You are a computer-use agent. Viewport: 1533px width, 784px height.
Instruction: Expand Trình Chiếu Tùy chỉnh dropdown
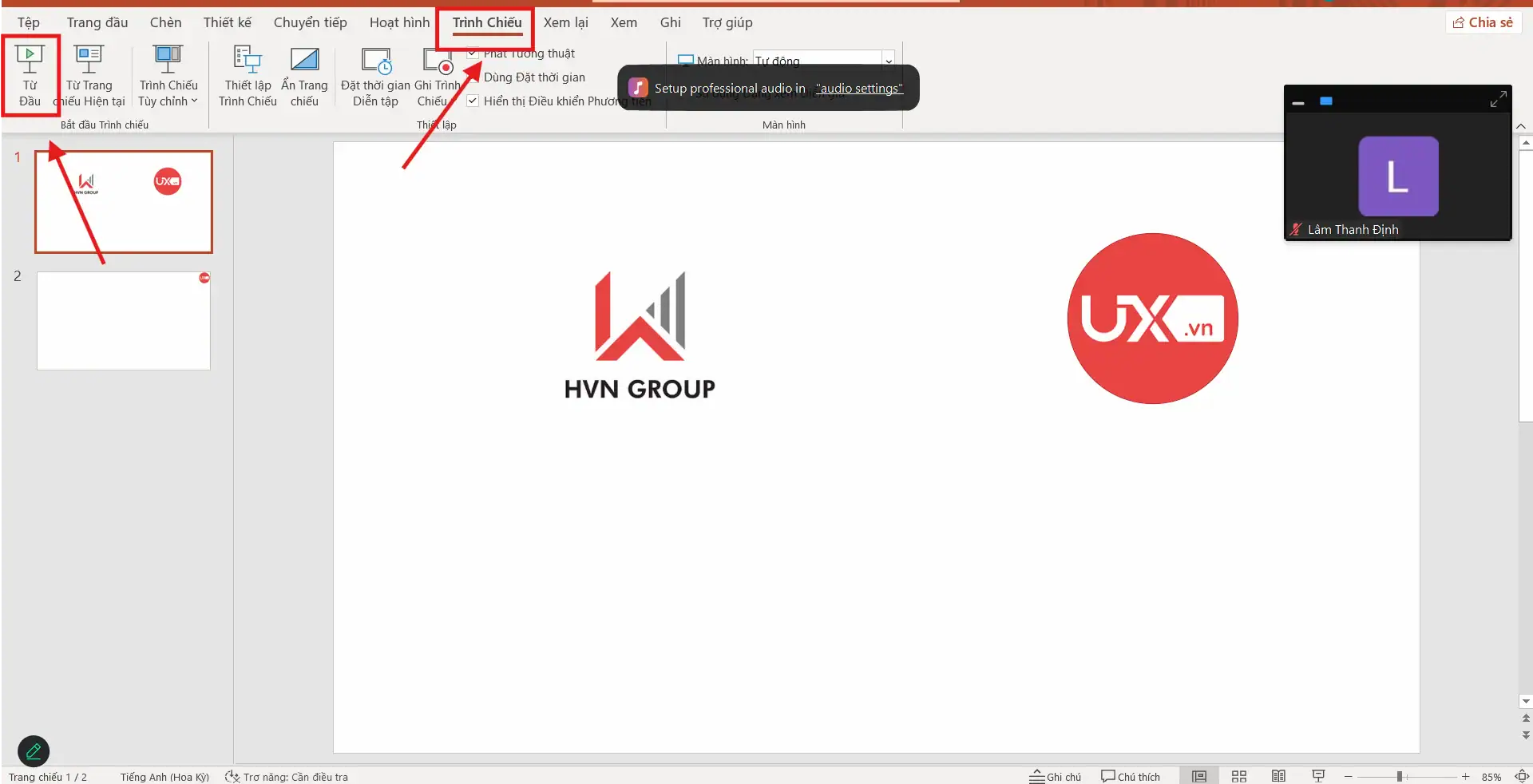(x=168, y=101)
